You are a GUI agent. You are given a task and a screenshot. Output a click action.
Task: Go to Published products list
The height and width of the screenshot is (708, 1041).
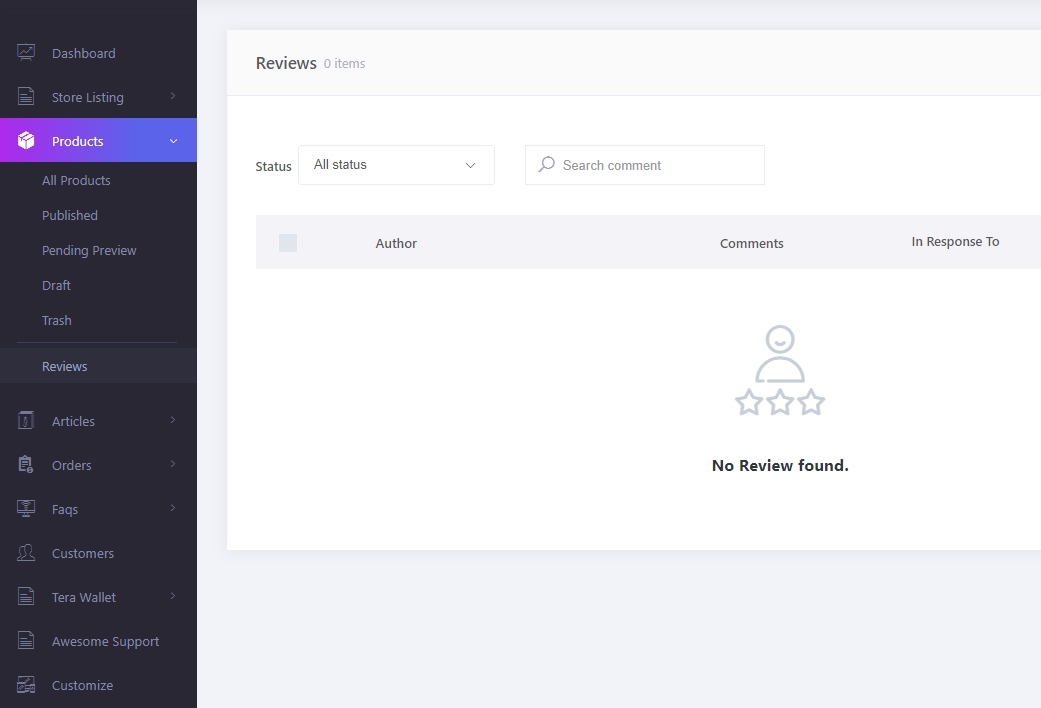pyautogui.click(x=70, y=215)
